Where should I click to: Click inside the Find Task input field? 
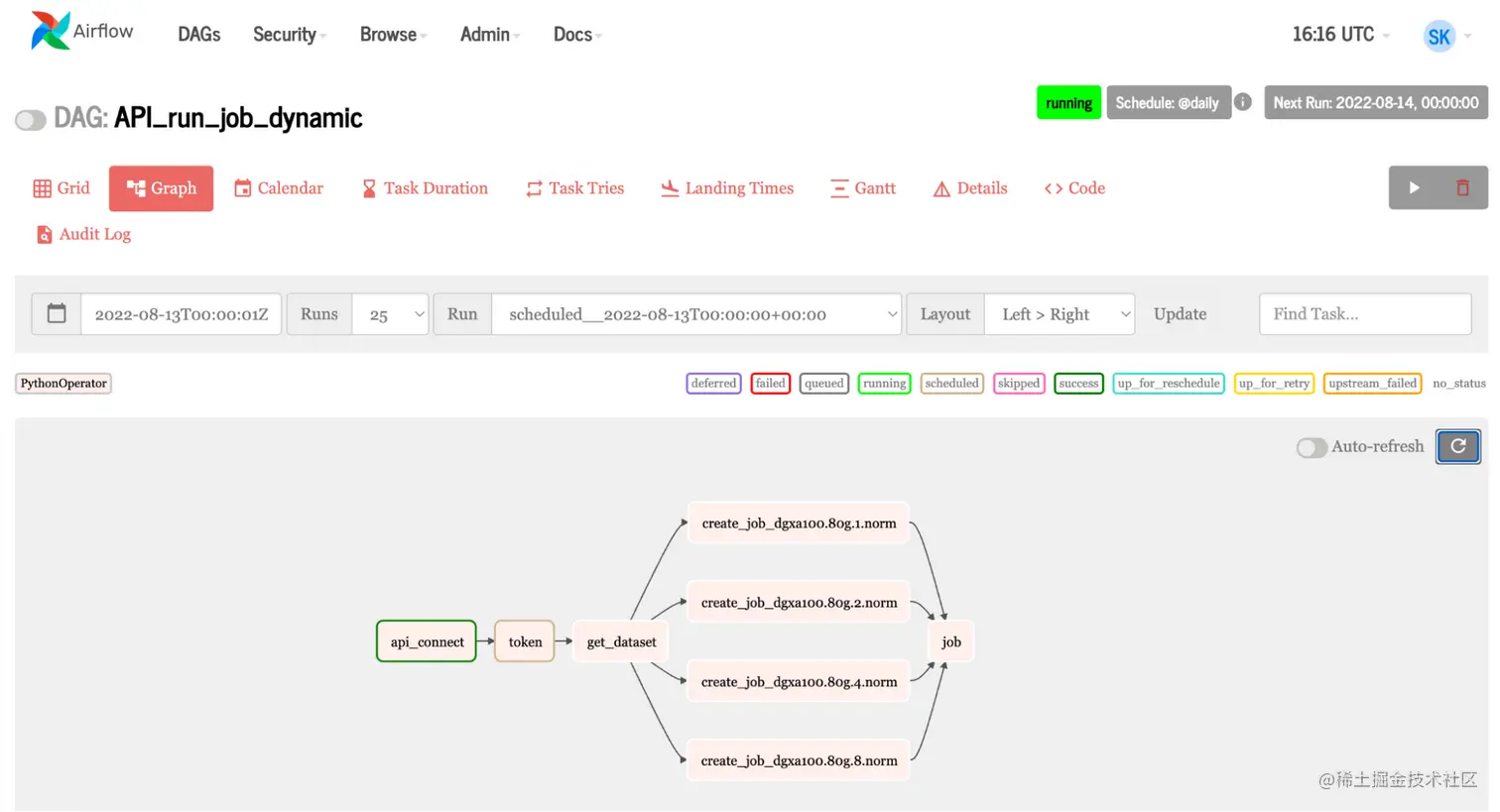[x=1364, y=313]
